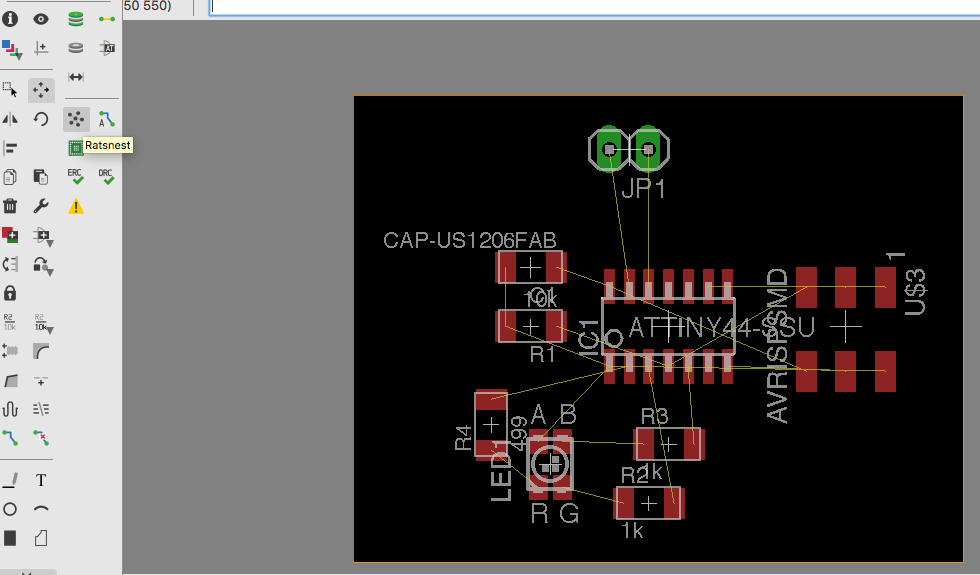This screenshot has height=575, width=980.
Task: Select the Text tool
Action: tap(41, 480)
